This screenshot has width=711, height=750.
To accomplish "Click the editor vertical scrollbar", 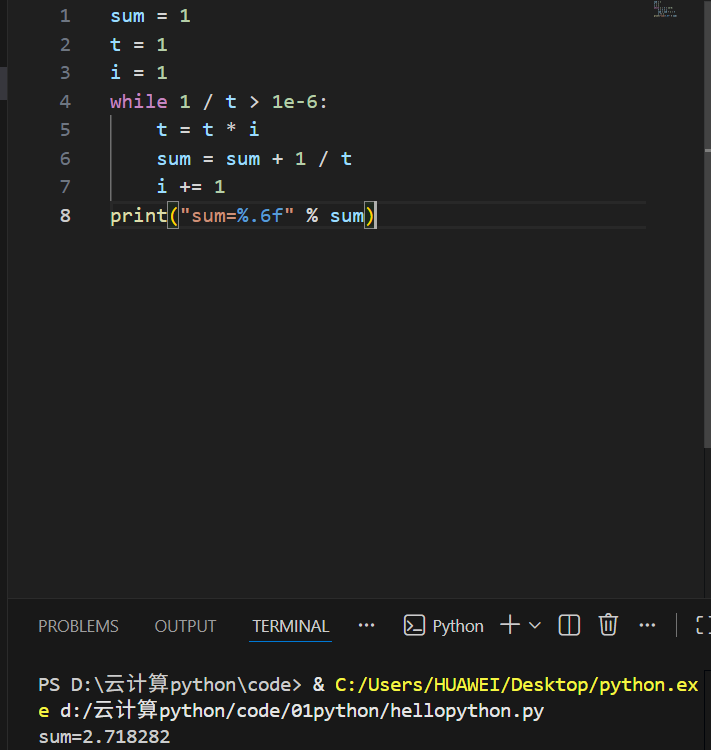I will tap(707, 225).
